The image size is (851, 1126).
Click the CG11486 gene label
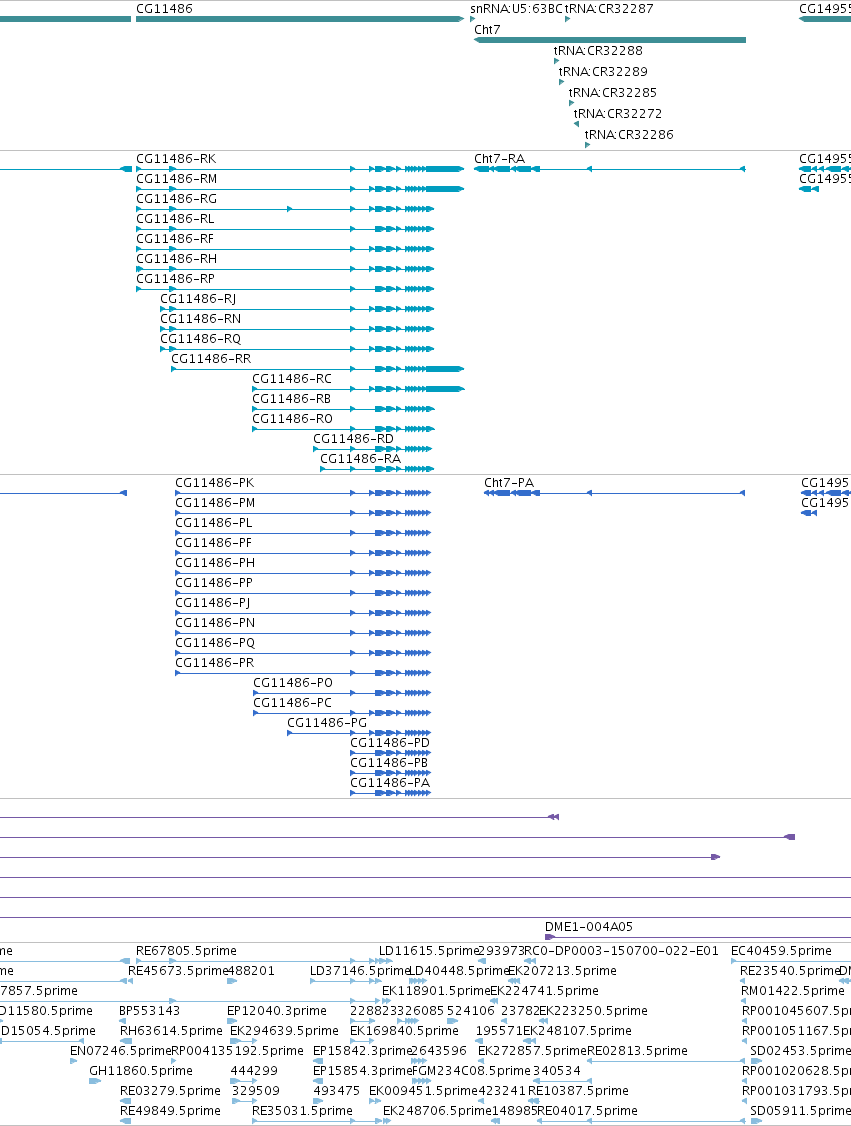point(164,9)
